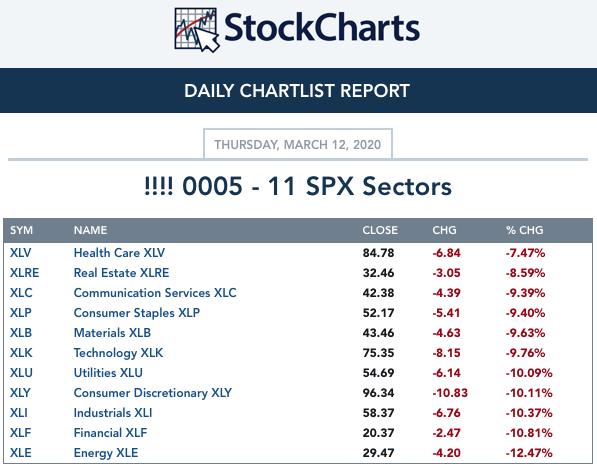597x467 pixels.
Task: Sort by the NAME column header
Action: tap(90, 230)
